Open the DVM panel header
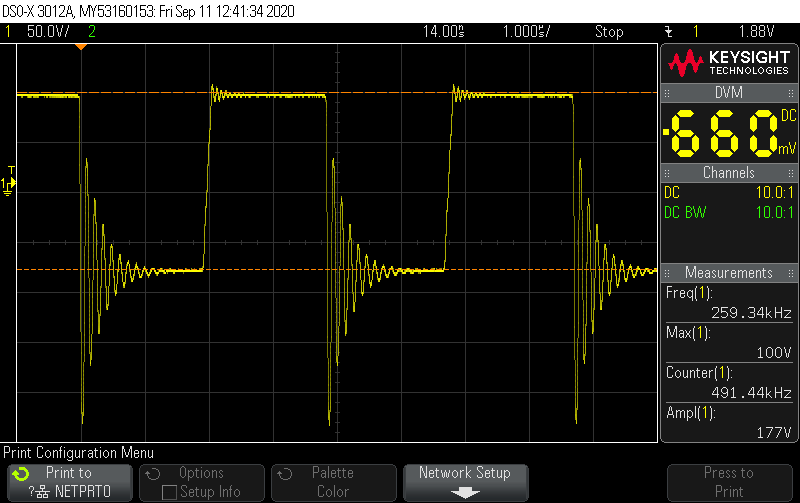Screen dimensions: 800x503 (x=729, y=93)
